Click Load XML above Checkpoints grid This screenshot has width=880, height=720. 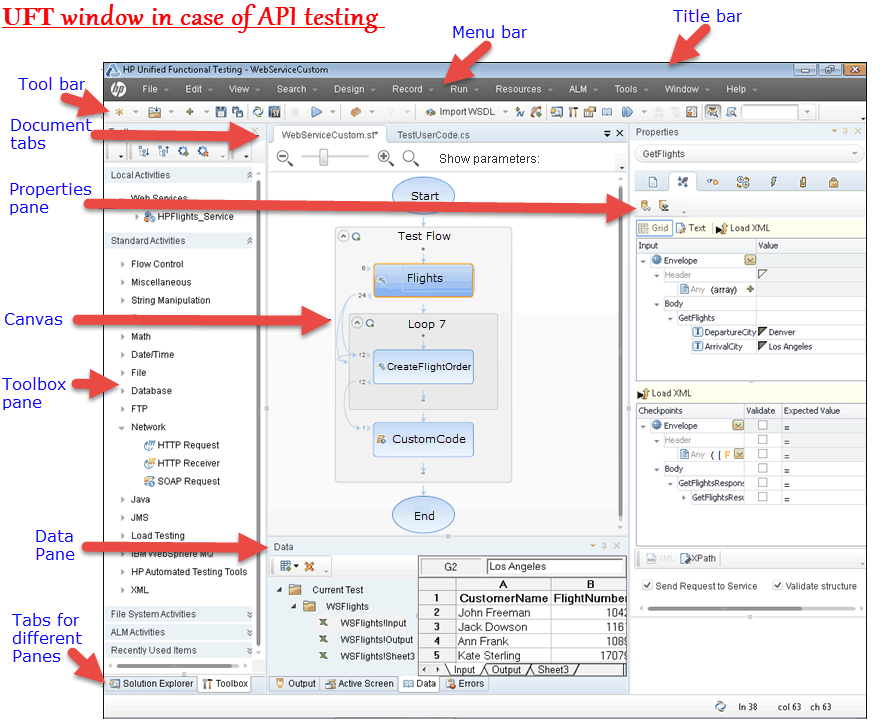tap(665, 393)
